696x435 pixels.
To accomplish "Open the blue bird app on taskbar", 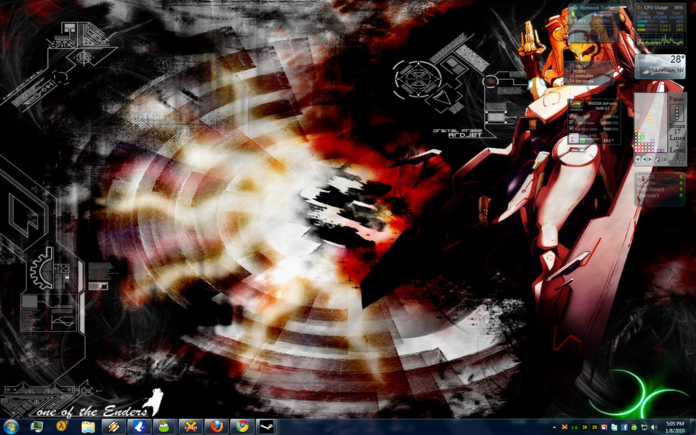I will tap(139, 427).
